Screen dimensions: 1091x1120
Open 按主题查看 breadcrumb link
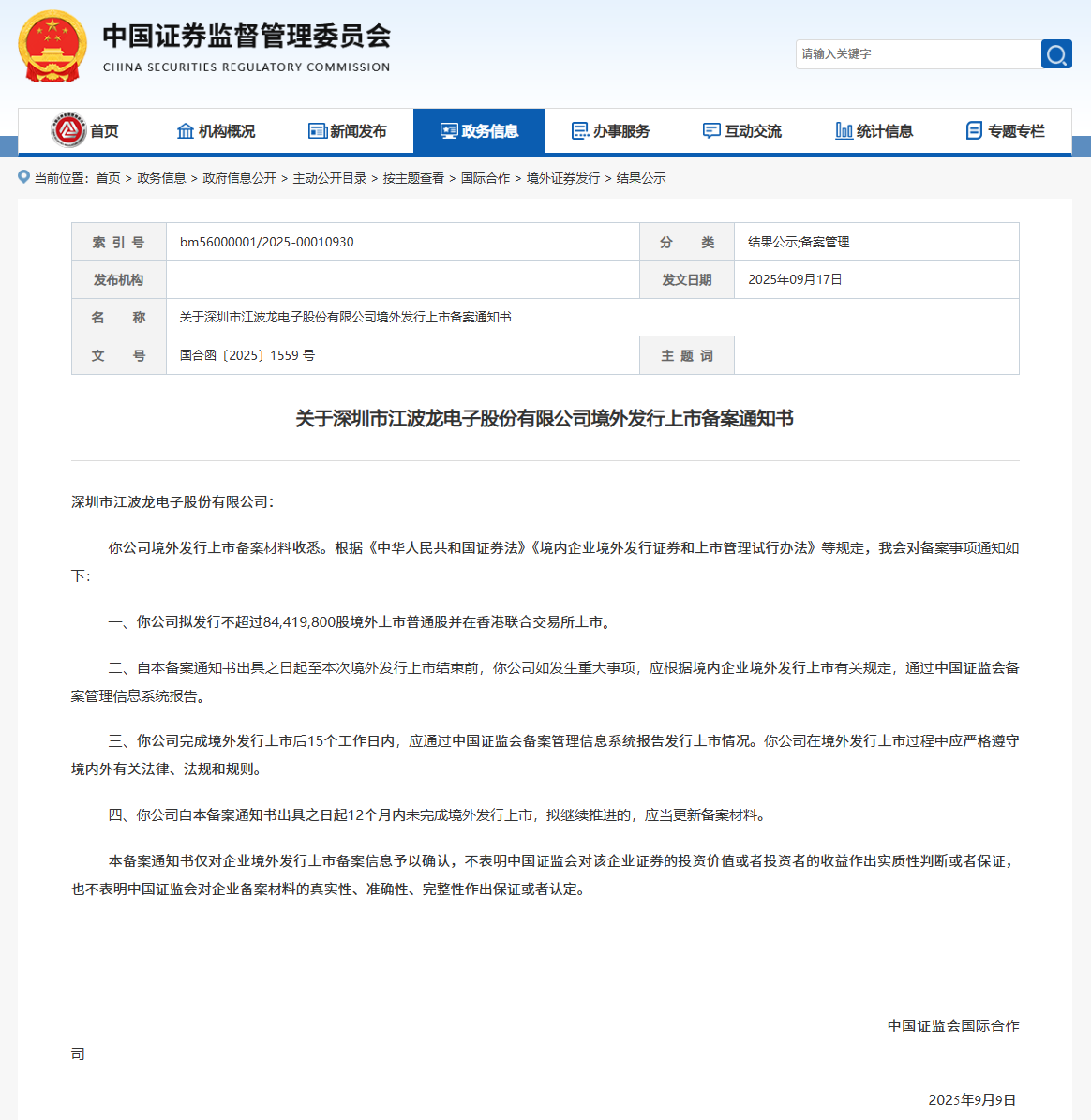[413, 178]
